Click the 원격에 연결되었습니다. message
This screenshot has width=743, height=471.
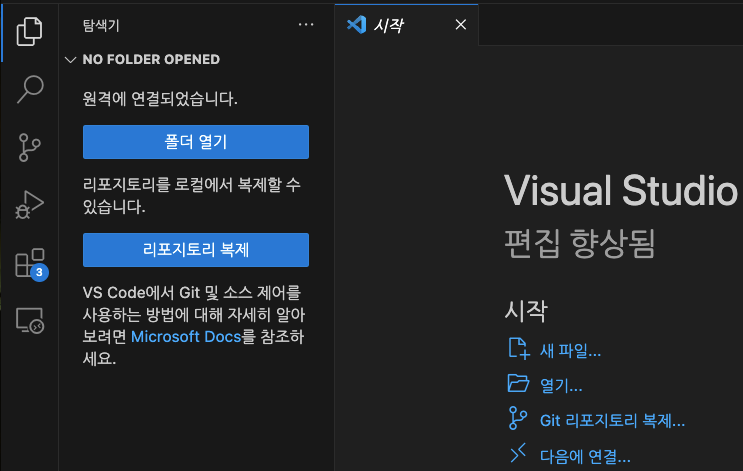click(160, 99)
